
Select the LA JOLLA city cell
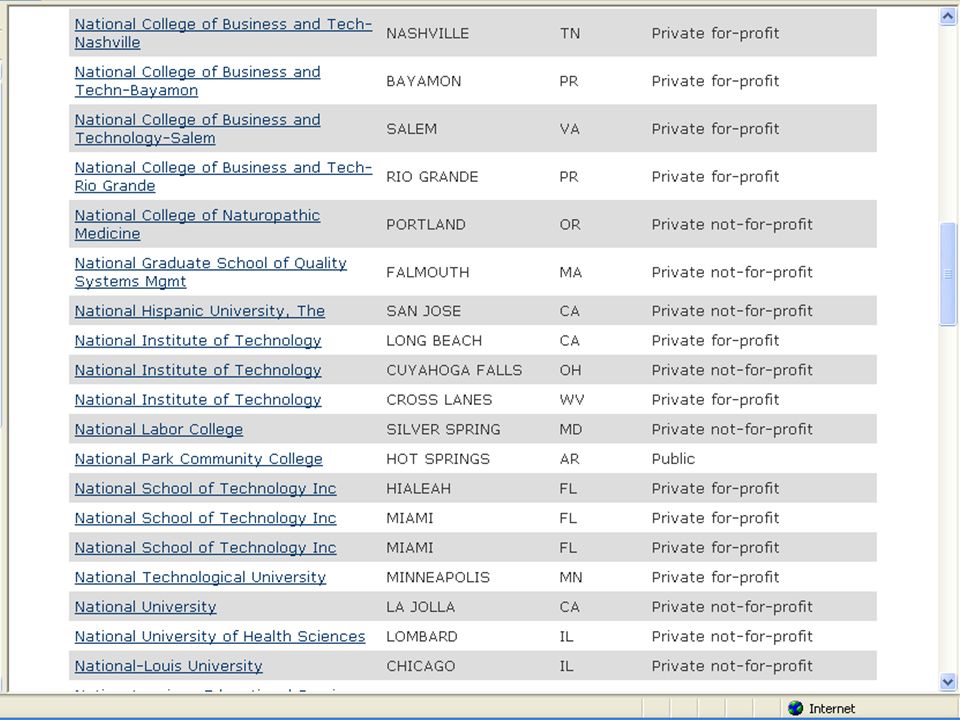tap(420, 607)
